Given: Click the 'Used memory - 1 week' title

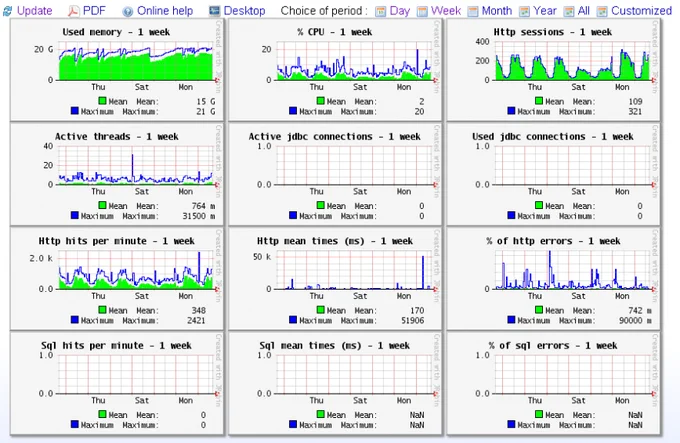Looking at the screenshot, I should (116, 32).
